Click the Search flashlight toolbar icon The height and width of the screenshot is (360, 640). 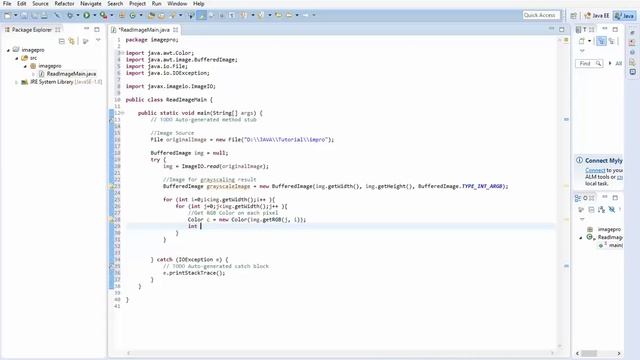(173, 16)
